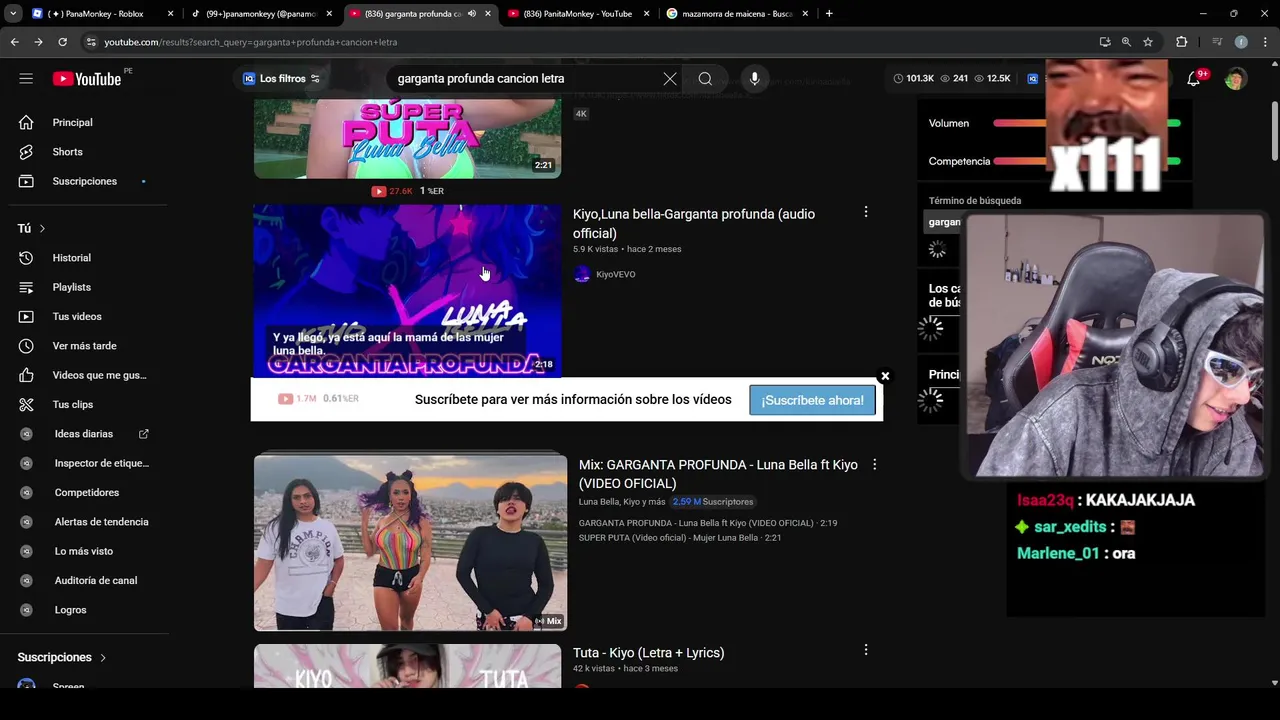Open options menu for Mix: GARGANTA PROFUNDA

[874, 464]
